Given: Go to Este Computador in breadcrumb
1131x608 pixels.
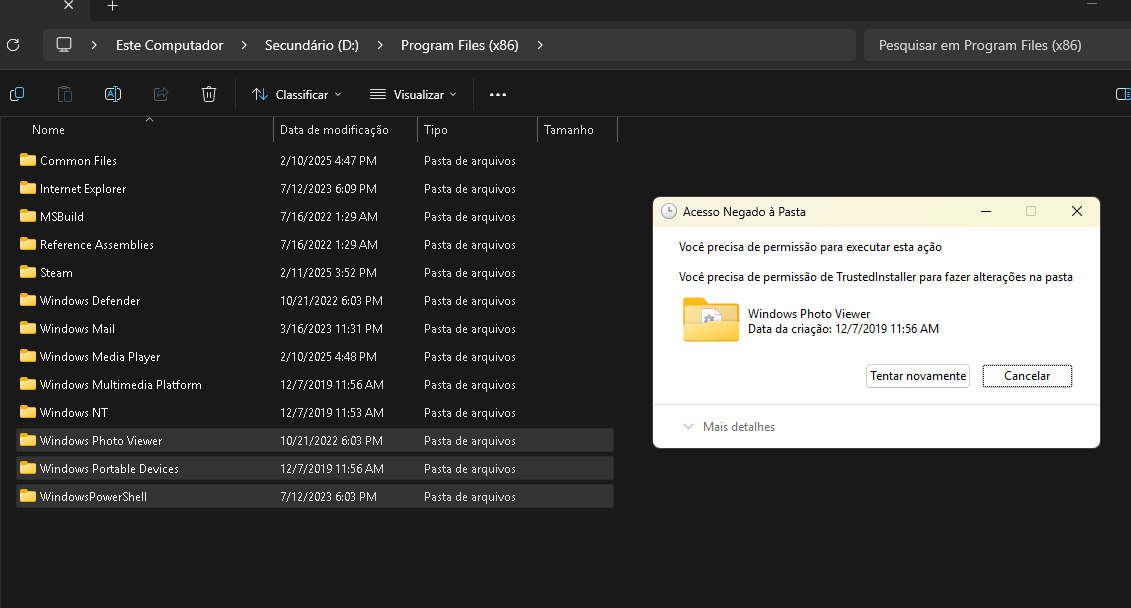Looking at the screenshot, I should pos(170,45).
